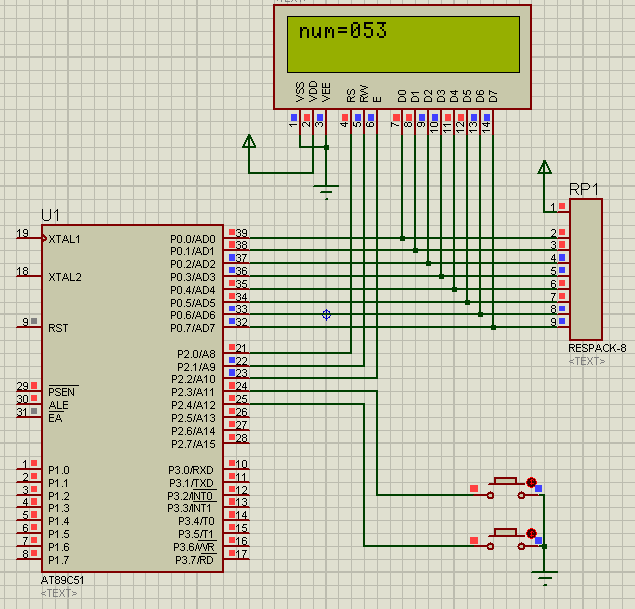
Task: Toggle the lower push button's red latch dot
Action: pos(531,533)
